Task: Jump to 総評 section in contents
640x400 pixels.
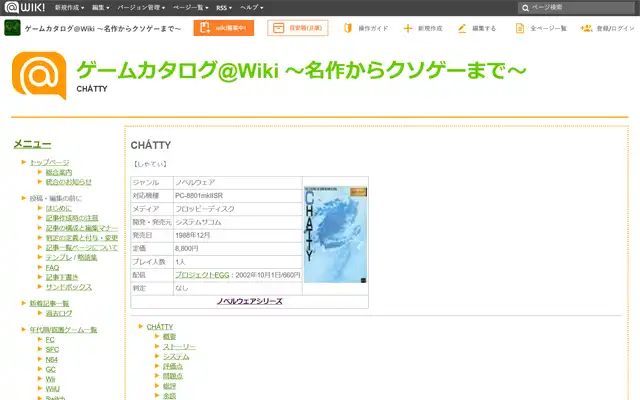Action: (169, 386)
